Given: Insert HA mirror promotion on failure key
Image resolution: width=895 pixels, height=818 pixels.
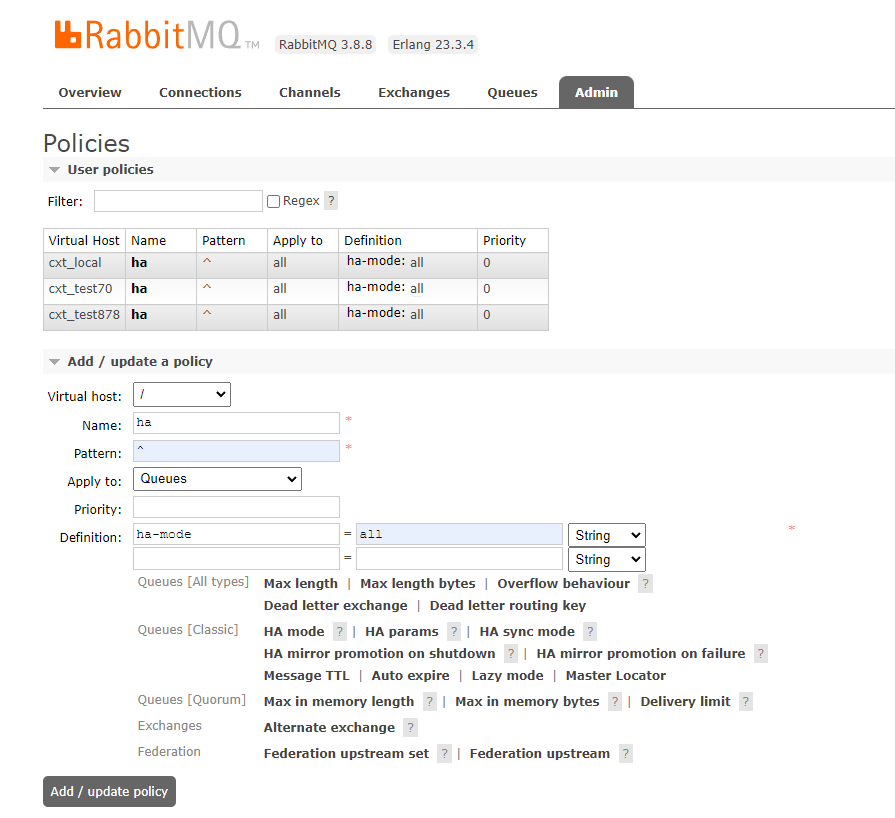Looking at the screenshot, I should (x=640, y=653).
